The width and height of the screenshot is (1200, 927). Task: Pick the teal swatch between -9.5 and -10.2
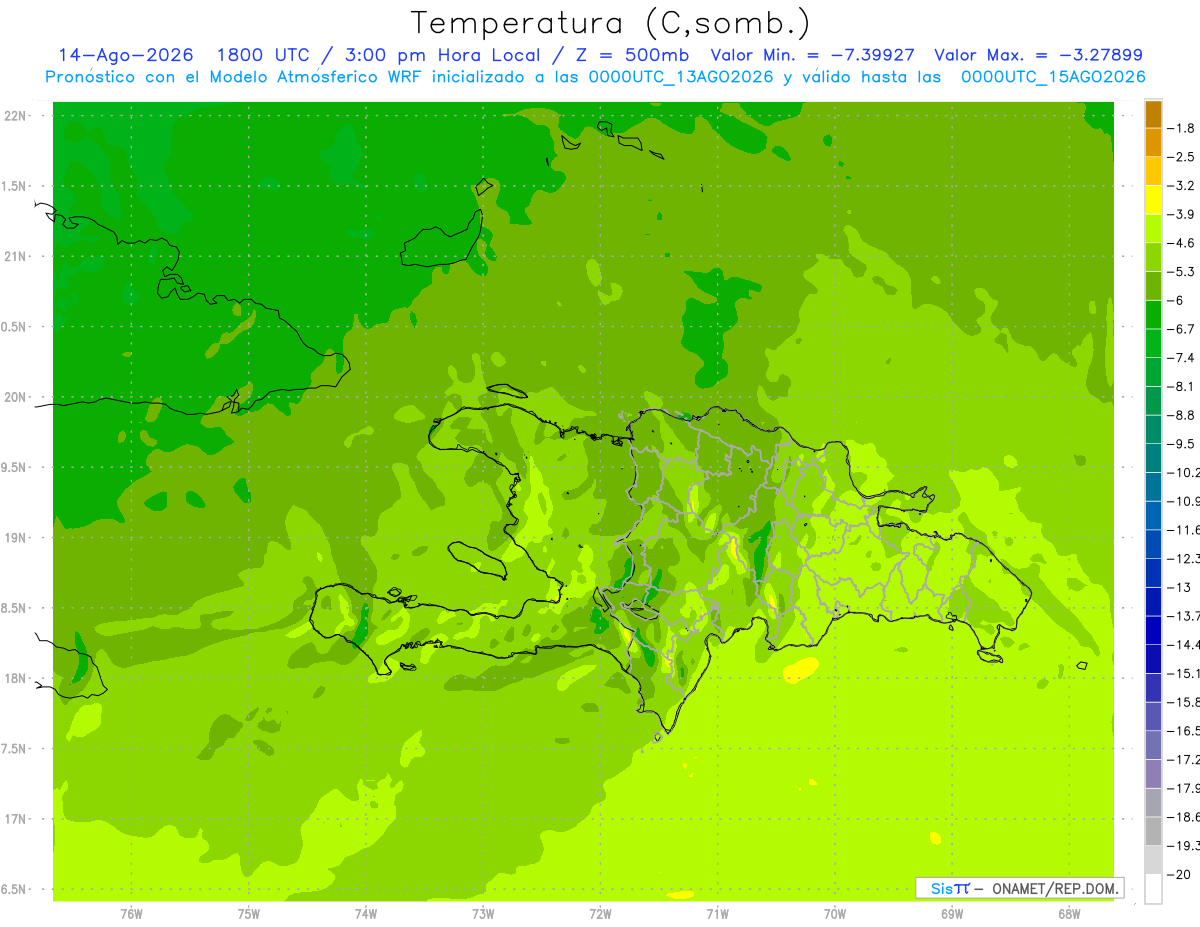1153,459
